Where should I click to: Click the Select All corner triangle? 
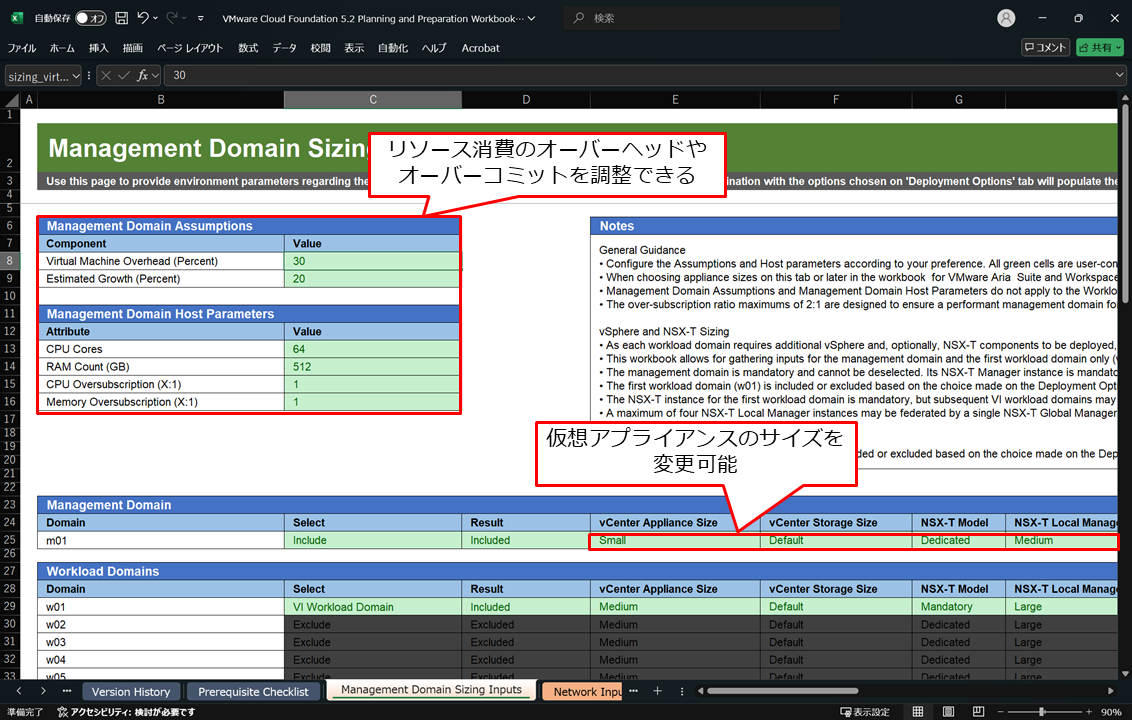pos(12,100)
